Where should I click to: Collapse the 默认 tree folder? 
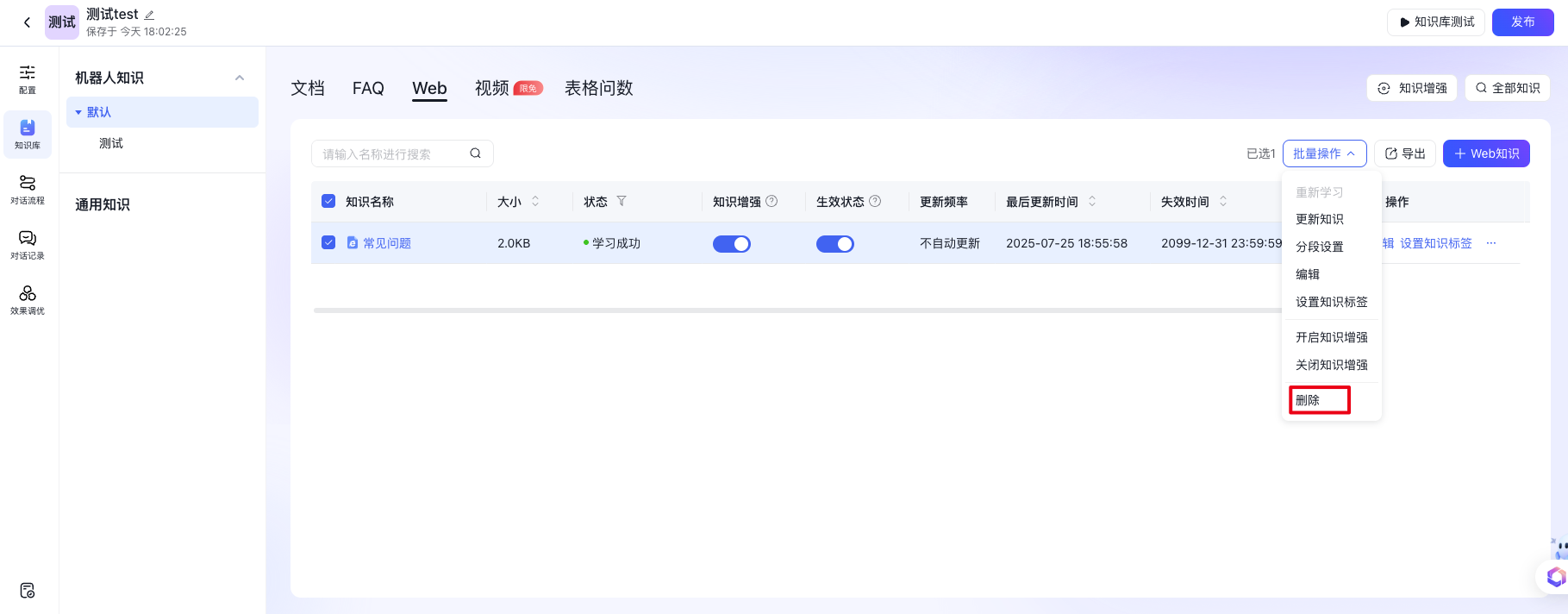[78, 112]
